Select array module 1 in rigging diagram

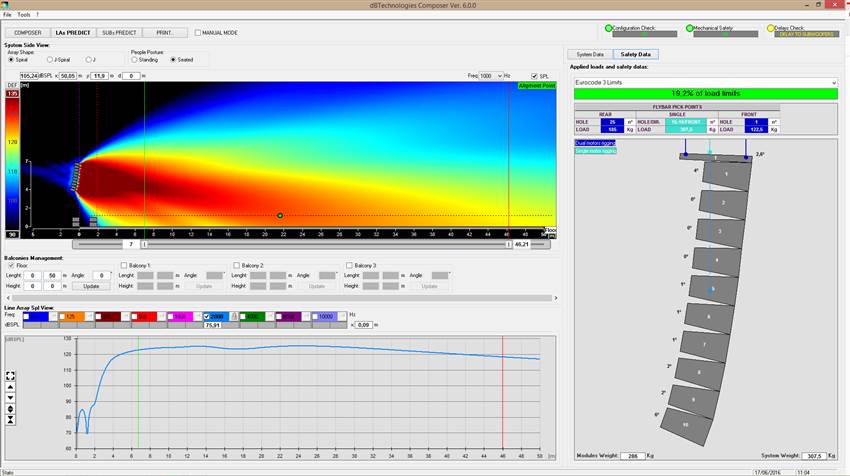click(727, 175)
